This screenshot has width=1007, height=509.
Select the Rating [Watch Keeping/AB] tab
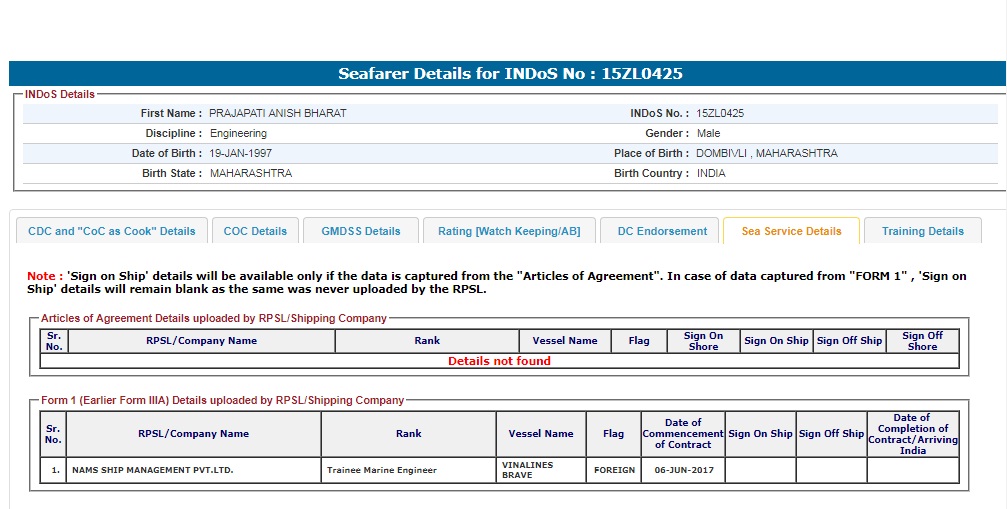click(x=509, y=231)
